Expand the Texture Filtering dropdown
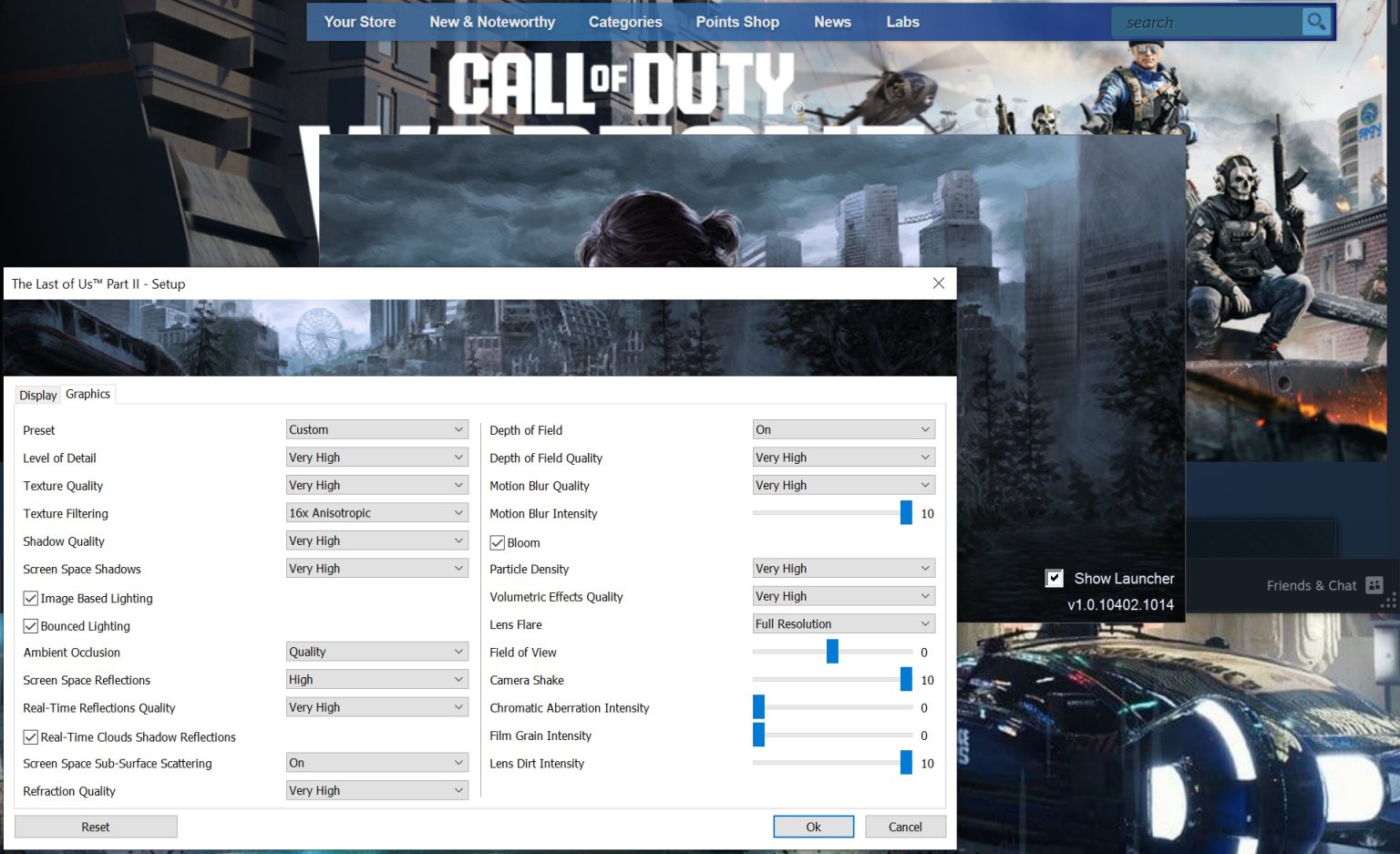 (x=377, y=513)
